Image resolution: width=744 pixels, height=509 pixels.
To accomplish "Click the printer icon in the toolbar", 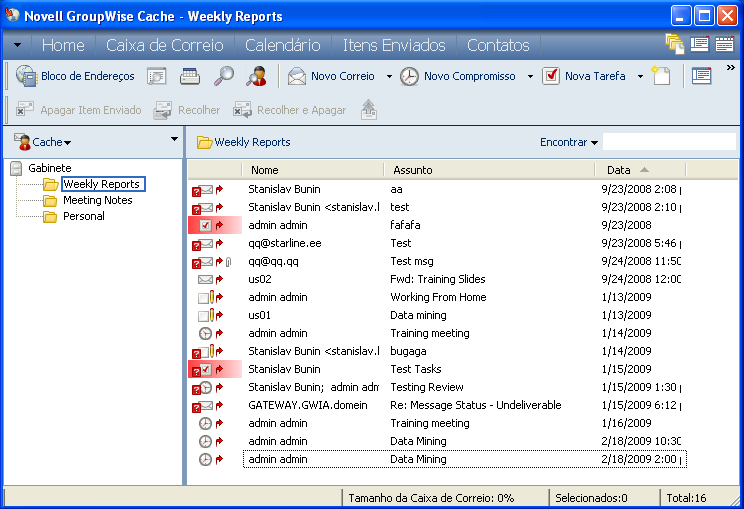I will [x=190, y=76].
